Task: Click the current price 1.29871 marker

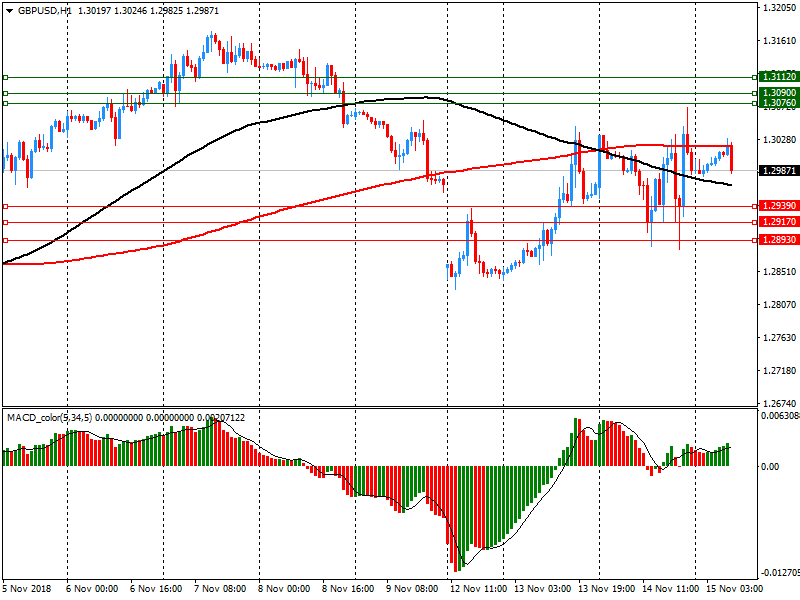Action: pyautogui.click(x=778, y=171)
